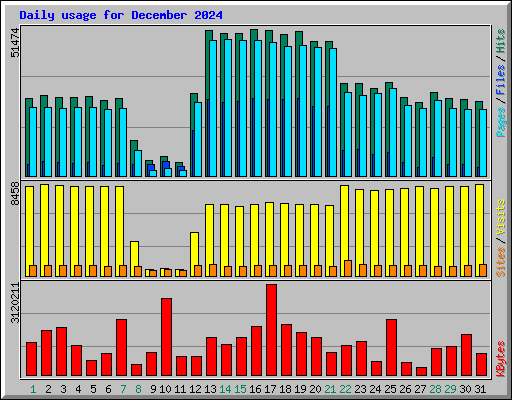Click green weekend day label 22
The width and height of the screenshot is (512, 400).
click(x=345, y=389)
